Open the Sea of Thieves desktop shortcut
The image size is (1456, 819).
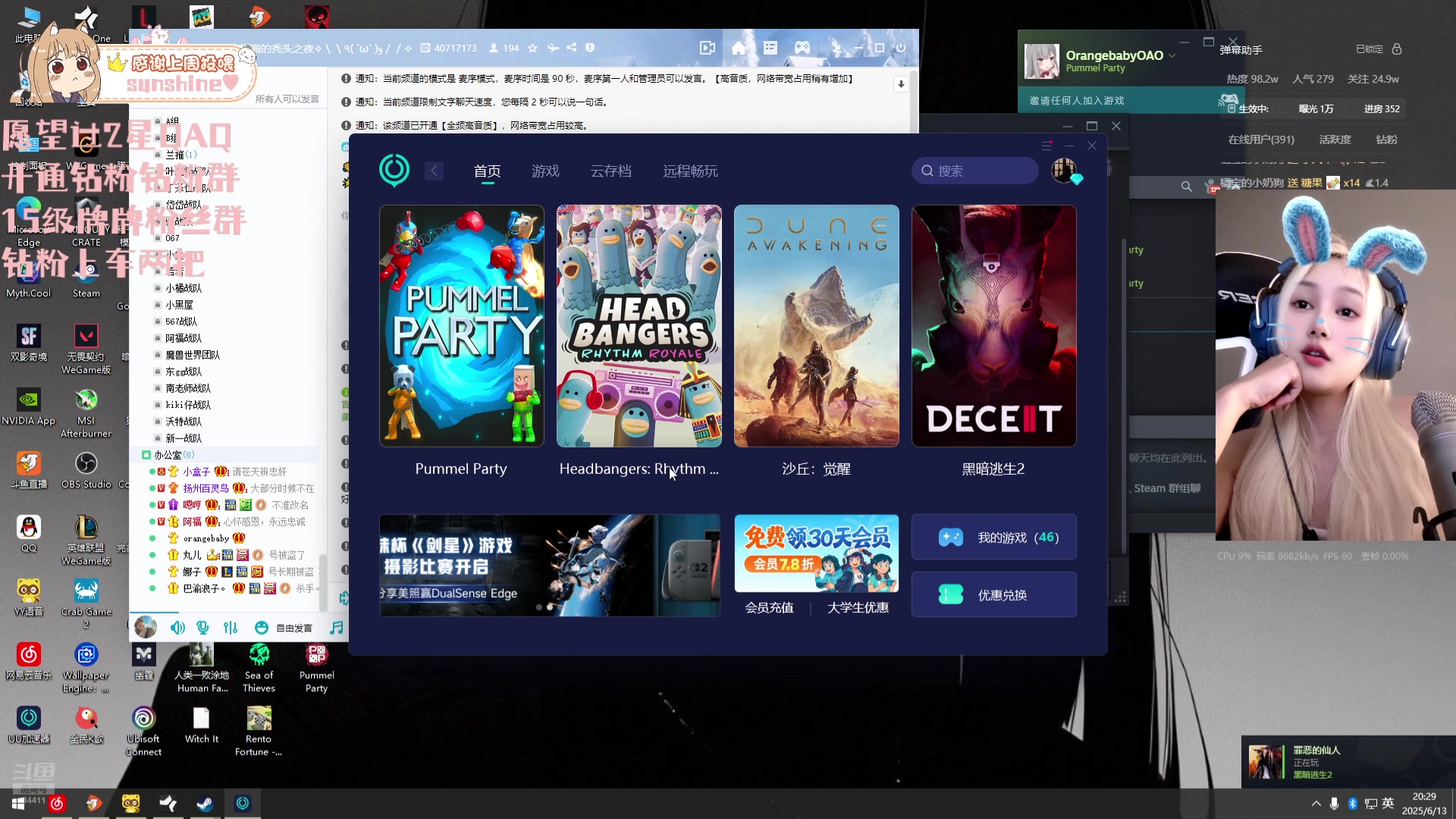tap(259, 668)
